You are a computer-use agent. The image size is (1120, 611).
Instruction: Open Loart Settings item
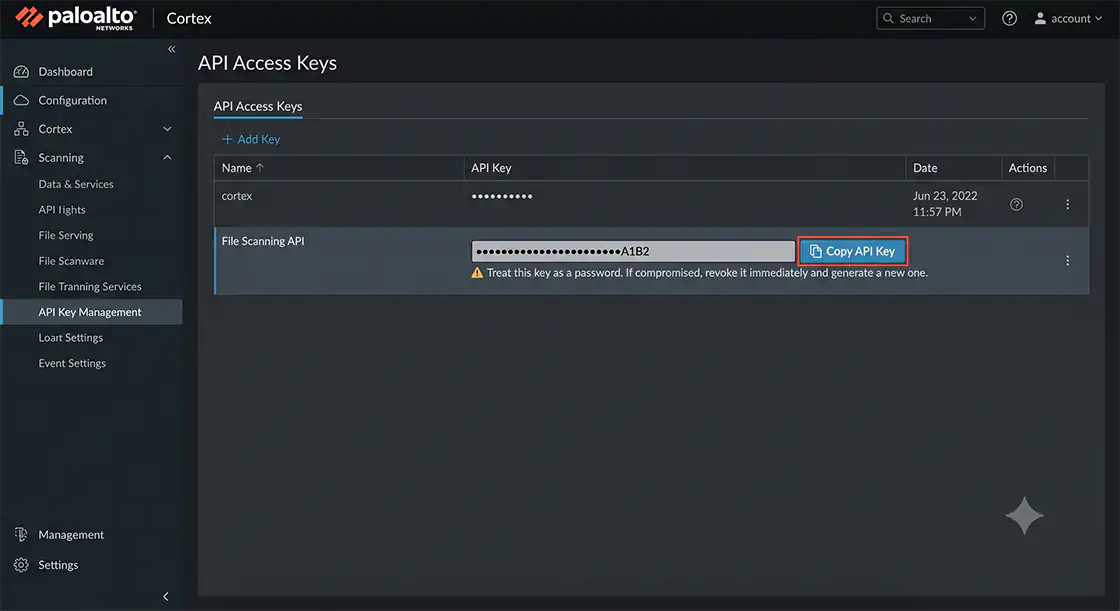pyautogui.click(x=71, y=338)
